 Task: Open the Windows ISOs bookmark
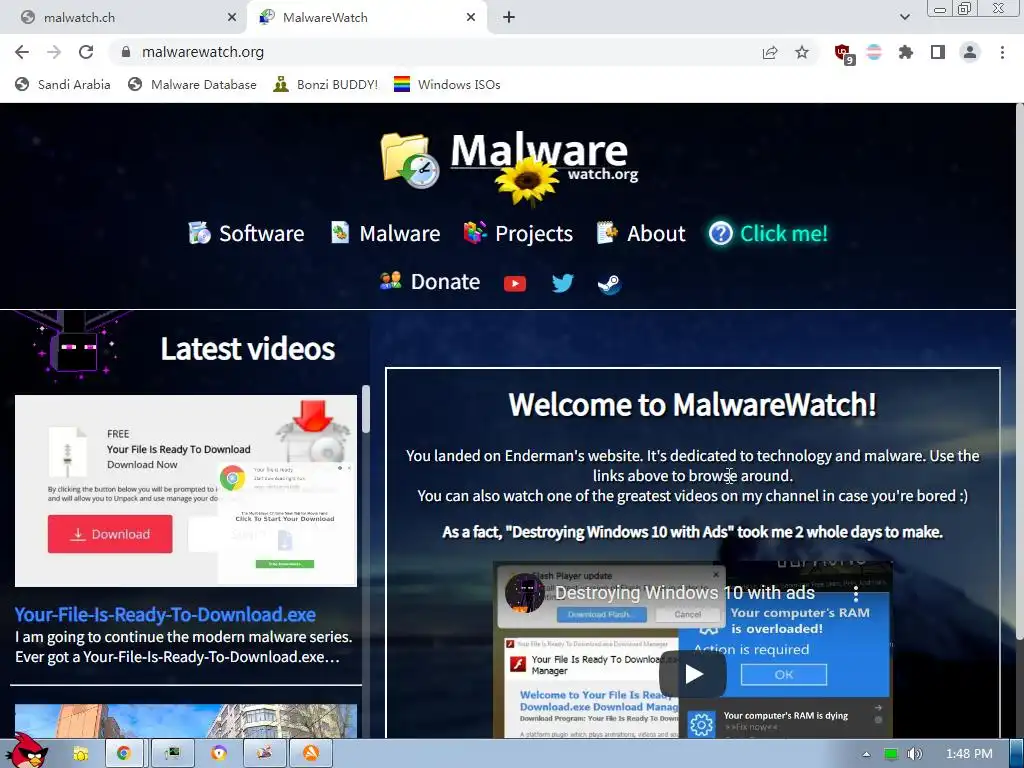click(447, 84)
